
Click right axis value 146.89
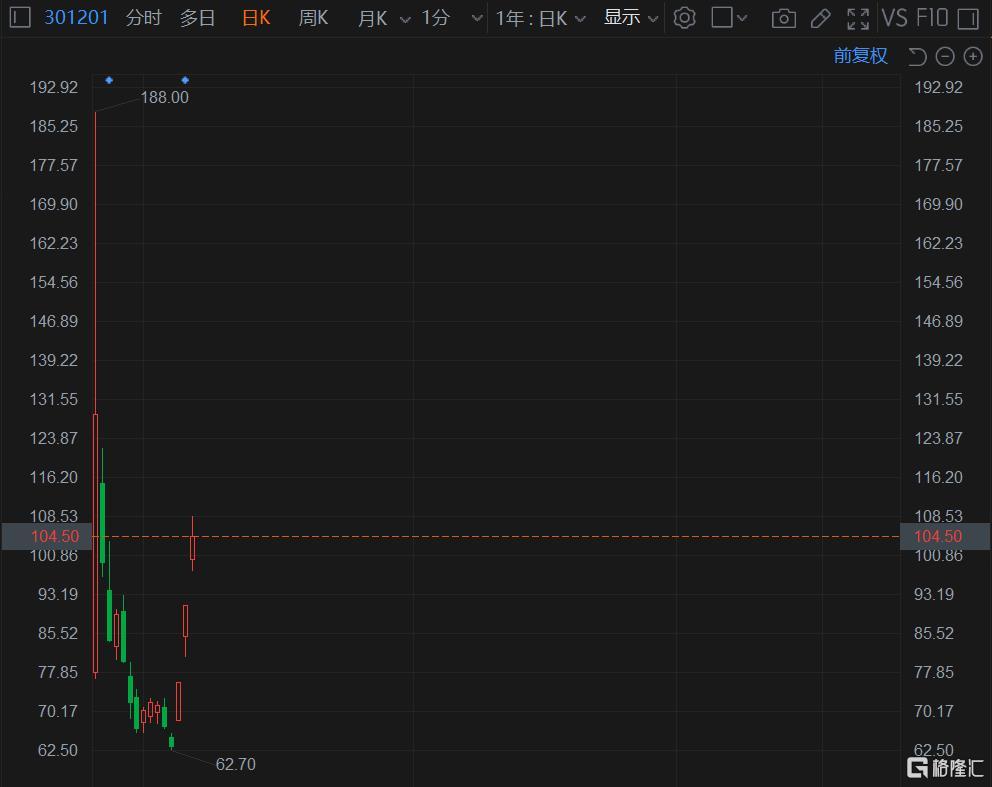click(x=938, y=321)
